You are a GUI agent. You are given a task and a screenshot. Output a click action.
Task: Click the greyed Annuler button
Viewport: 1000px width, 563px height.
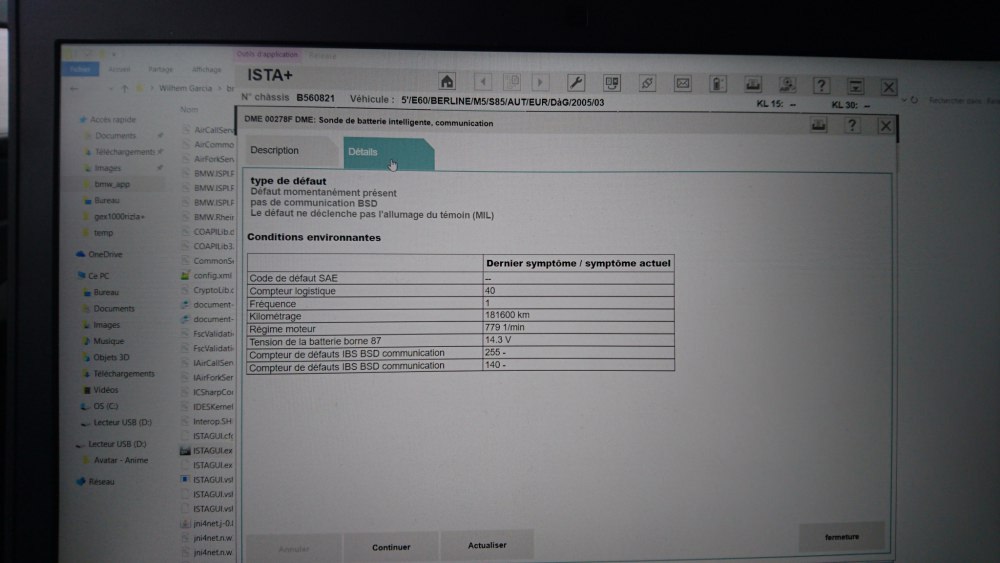(x=294, y=548)
